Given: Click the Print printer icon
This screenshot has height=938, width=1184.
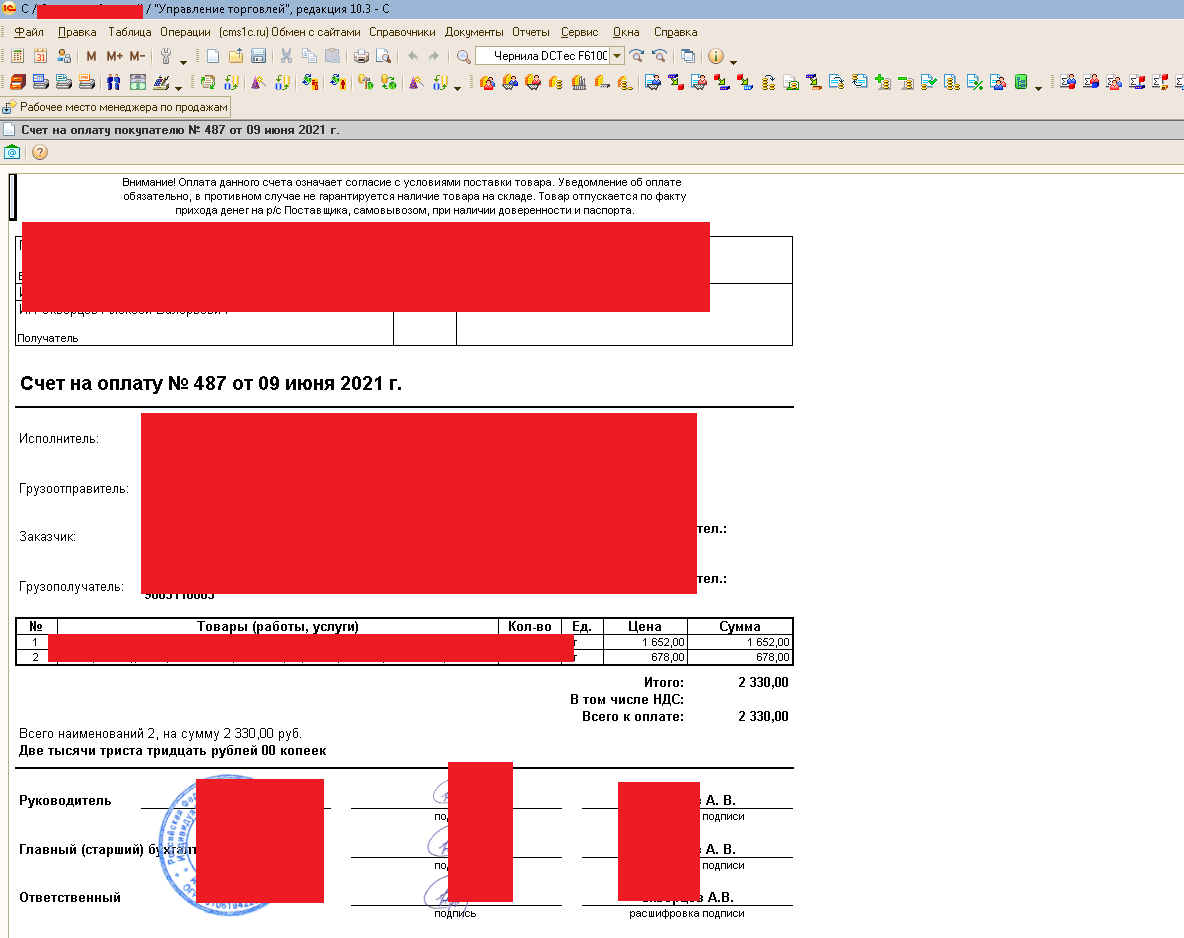Looking at the screenshot, I should pos(362,56).
